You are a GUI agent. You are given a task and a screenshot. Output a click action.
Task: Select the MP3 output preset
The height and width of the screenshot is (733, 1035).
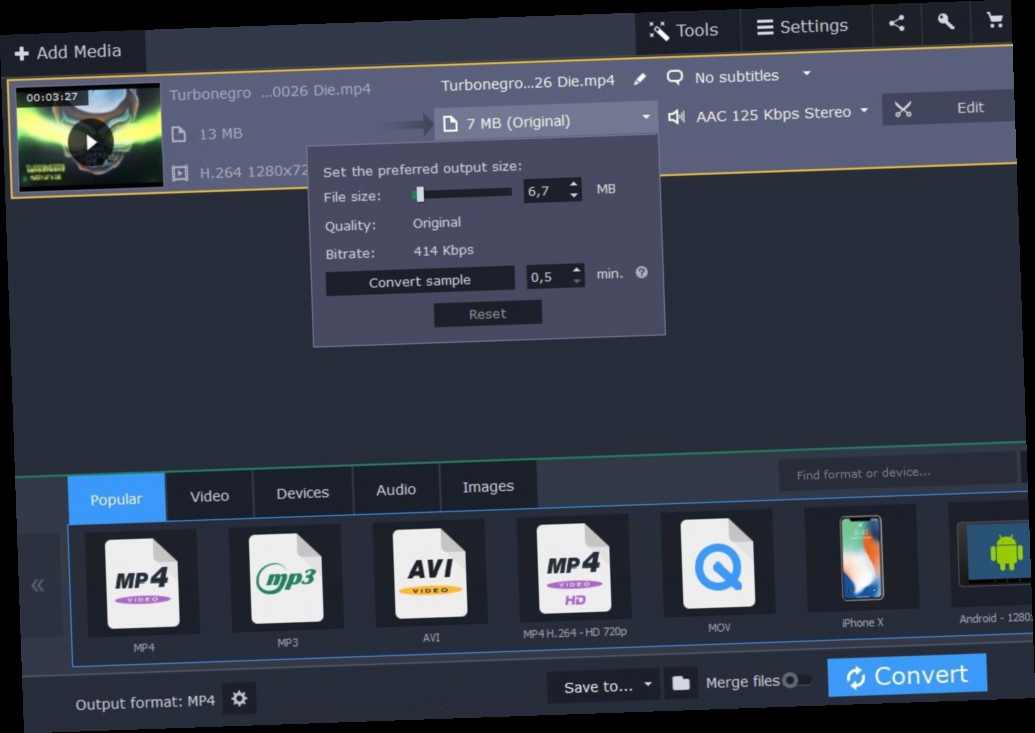(x=287, y=578)
